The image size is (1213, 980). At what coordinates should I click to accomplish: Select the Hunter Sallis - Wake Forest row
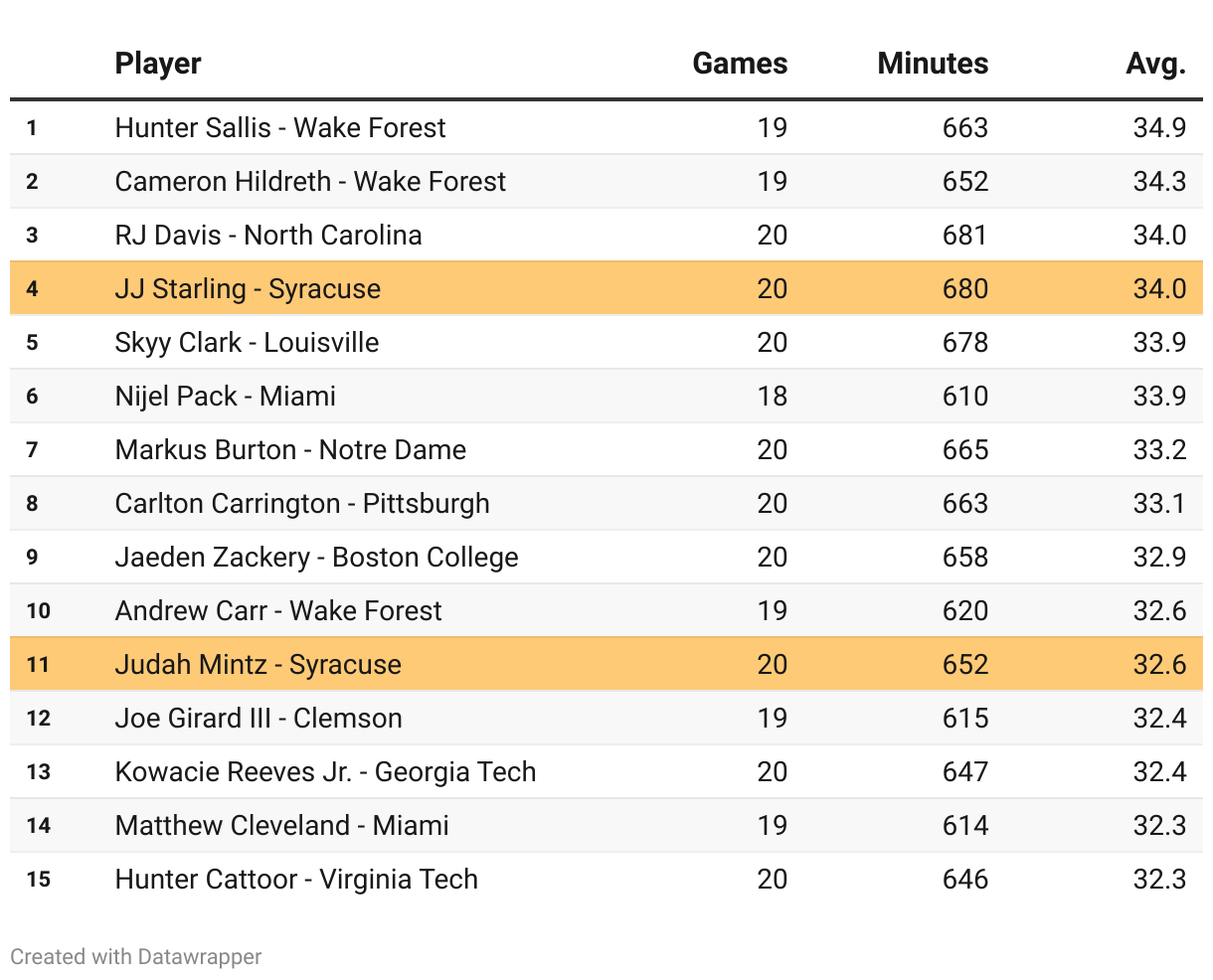click(280, 128)
